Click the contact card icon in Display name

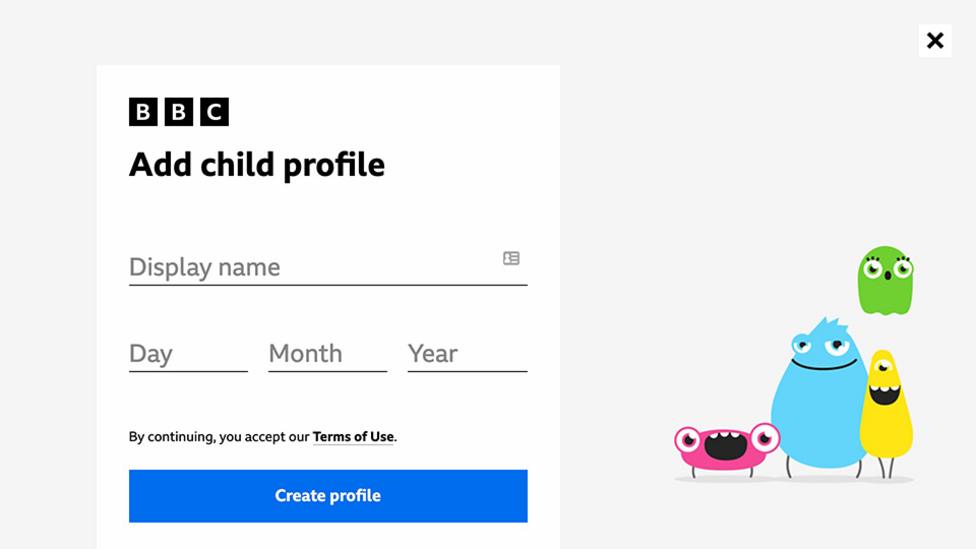tap(511, 258)
